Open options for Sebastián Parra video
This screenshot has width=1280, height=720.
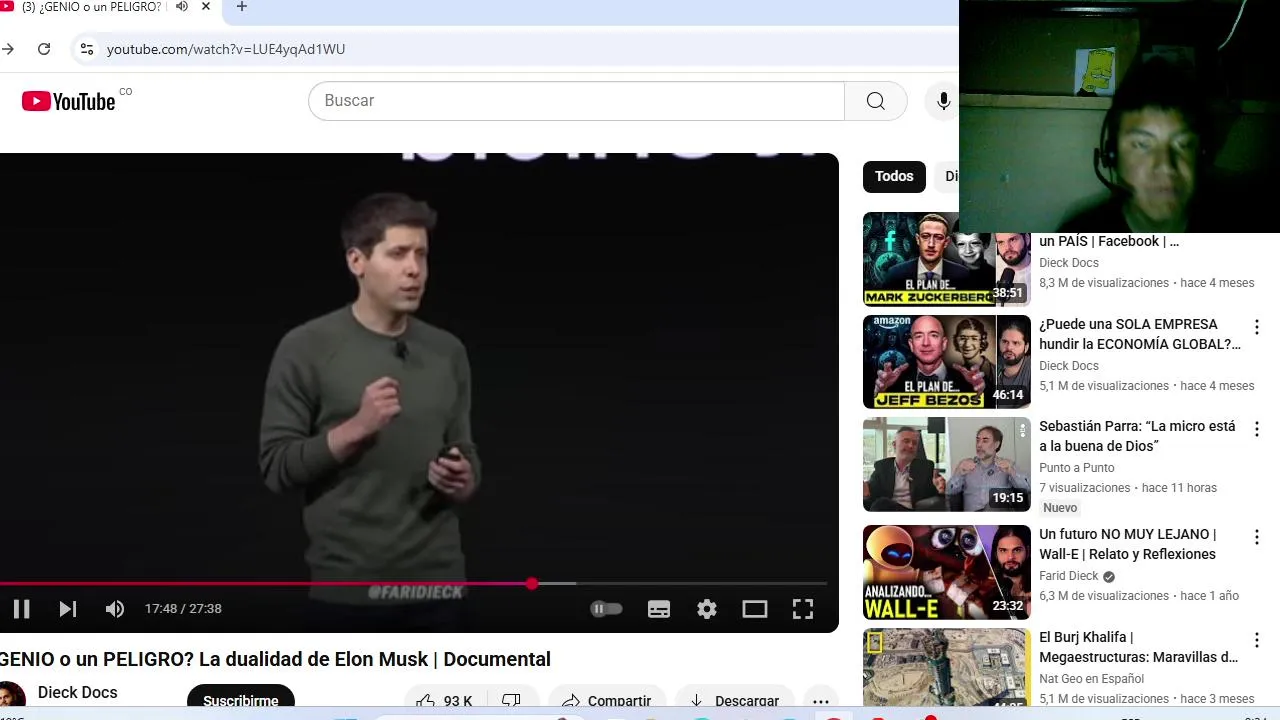[1257, 430]
